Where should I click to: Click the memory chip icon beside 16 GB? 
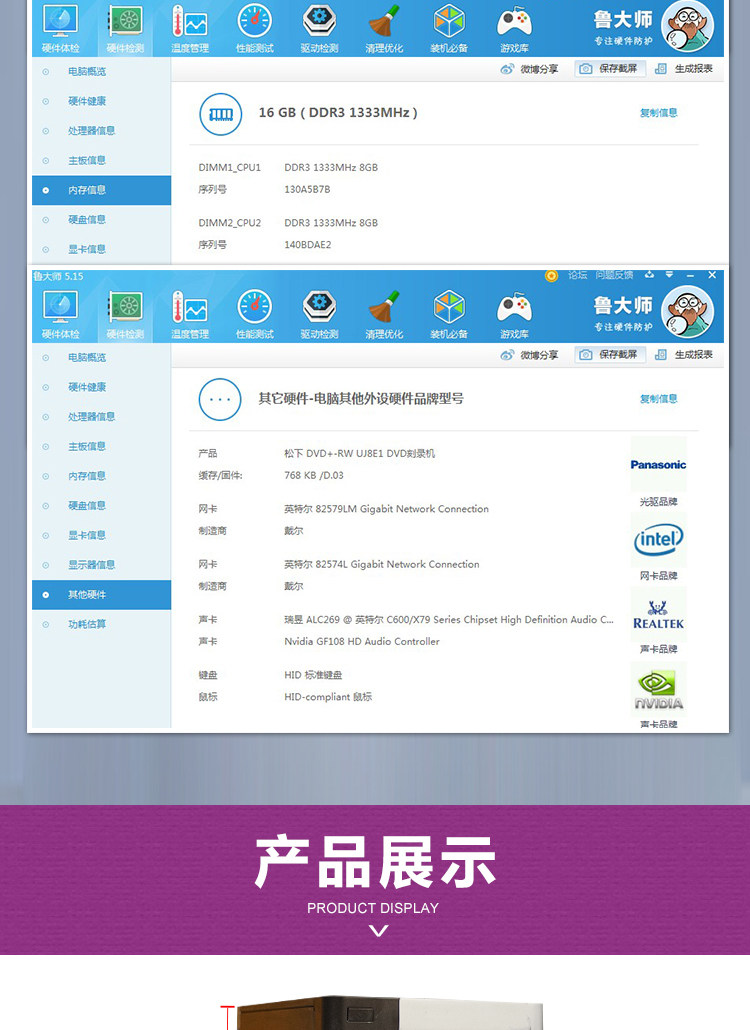[x=221, y=114]
